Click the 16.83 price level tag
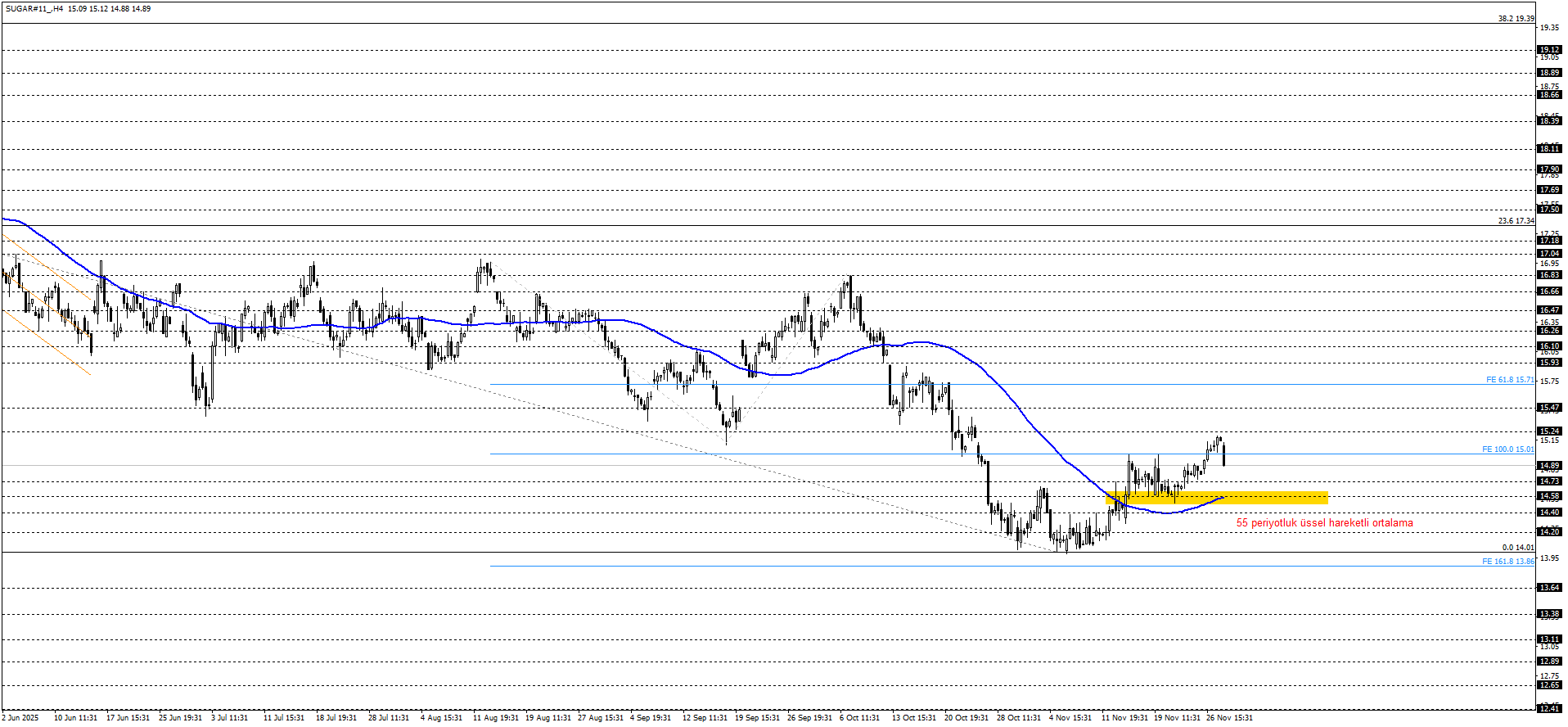 point(1549,275)
